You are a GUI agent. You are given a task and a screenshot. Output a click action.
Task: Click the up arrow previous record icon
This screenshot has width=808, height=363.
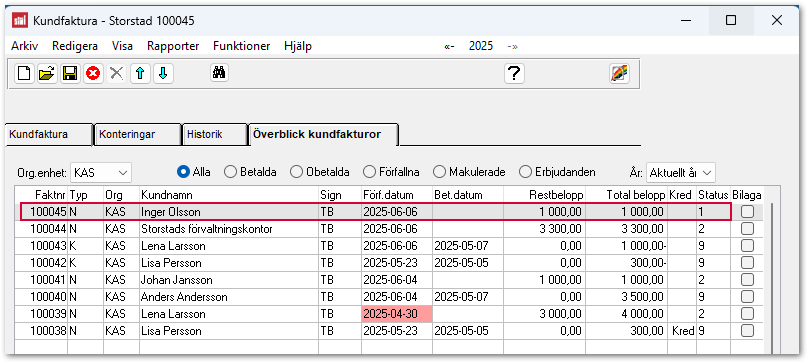[140, 74]
